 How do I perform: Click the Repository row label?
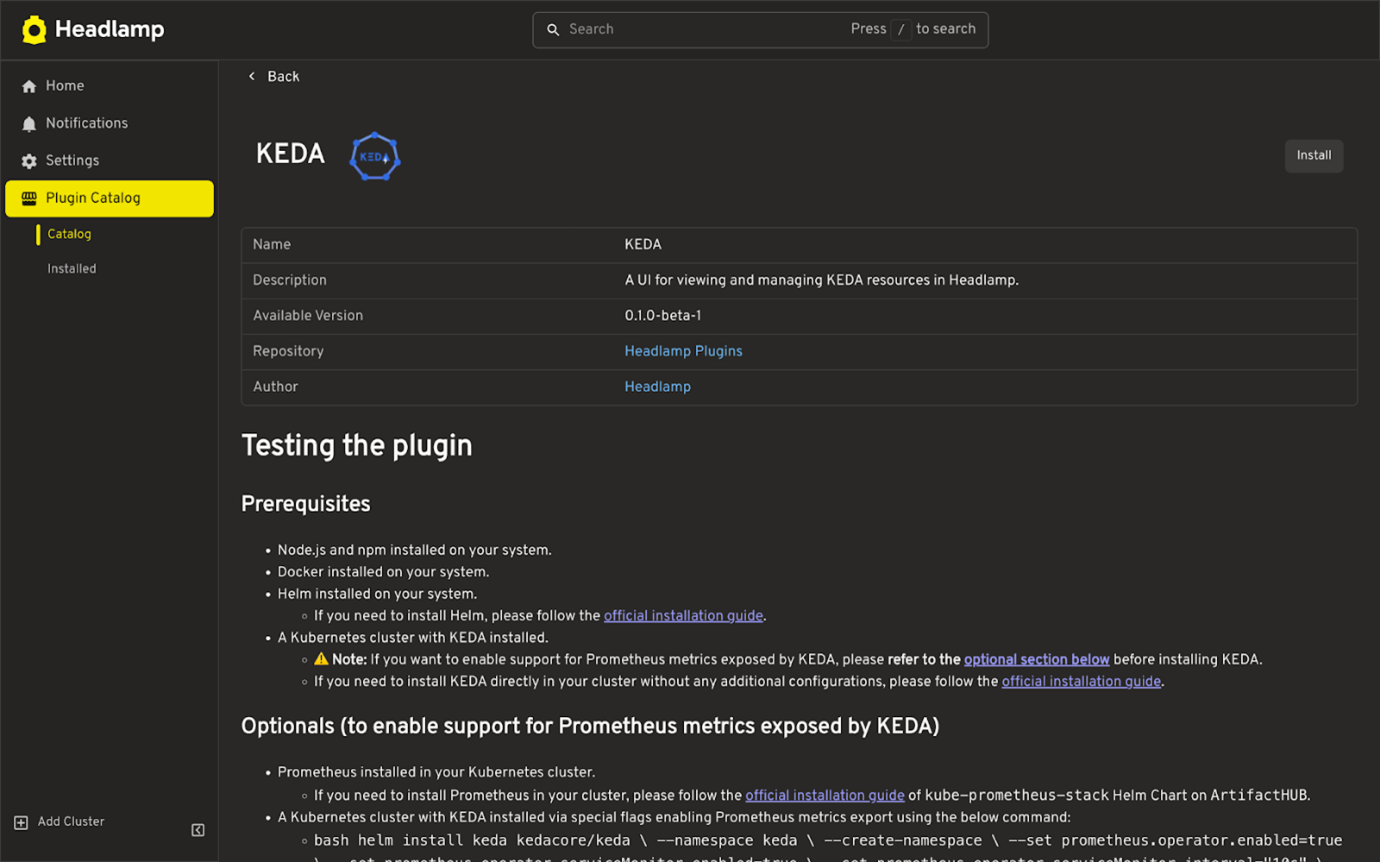(x=288, y=351)
